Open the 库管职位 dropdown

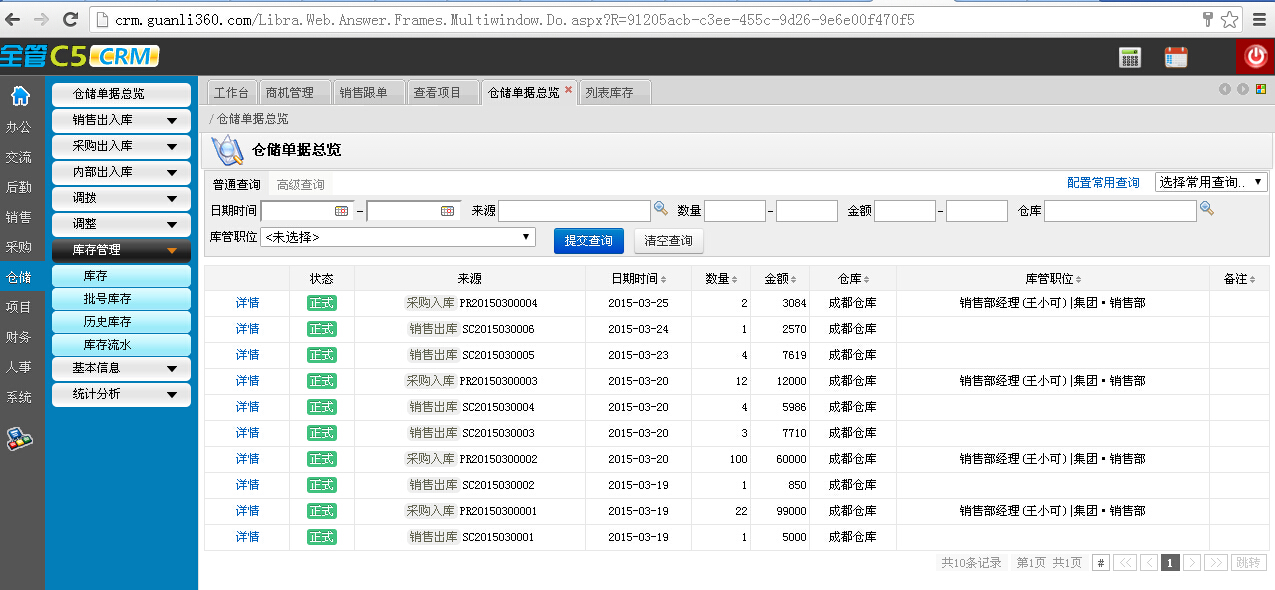[x=398, y=238]
